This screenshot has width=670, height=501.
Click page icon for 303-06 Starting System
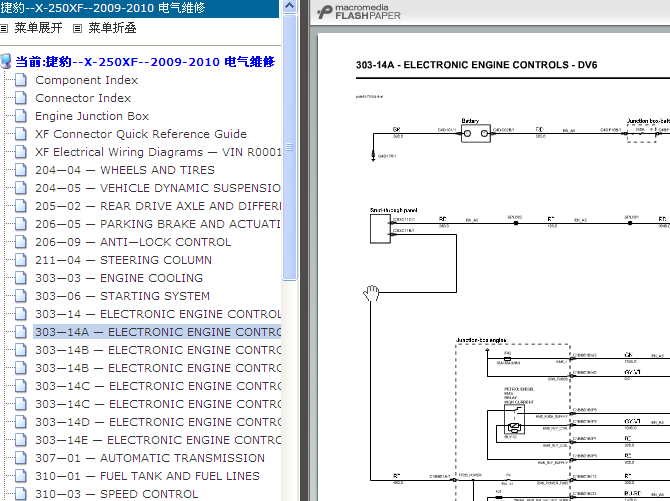(21, 296)
